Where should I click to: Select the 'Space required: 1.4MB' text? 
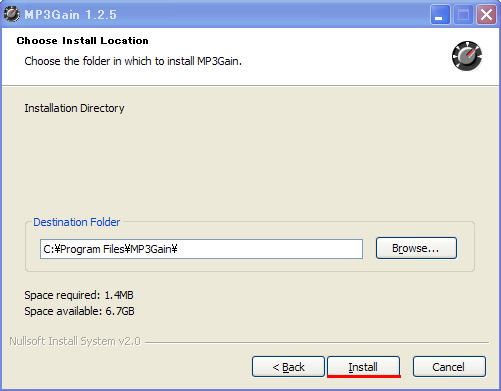pos(79,295)
